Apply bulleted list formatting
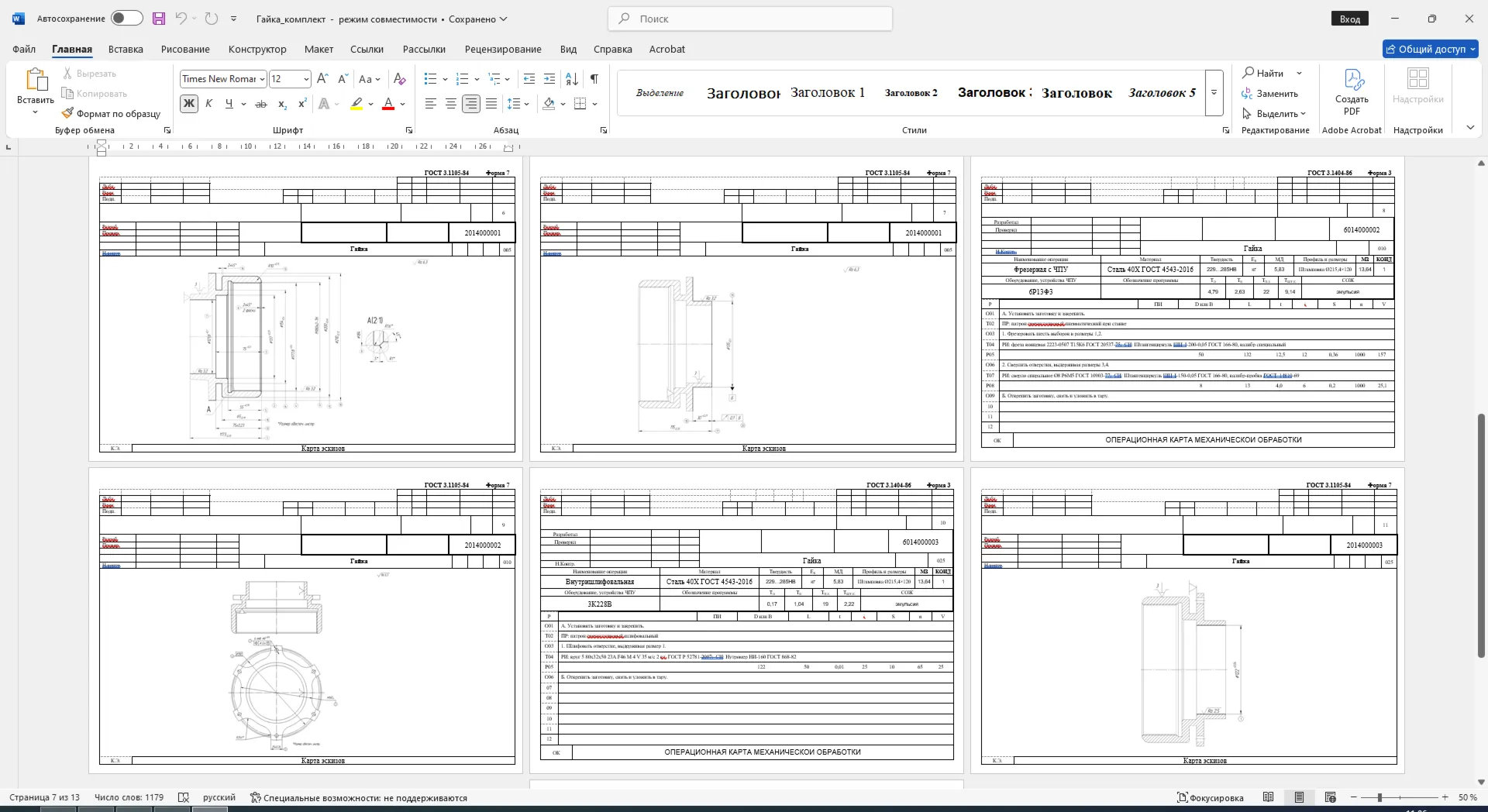Screen dimensions: 1488x812 point(431,78)
